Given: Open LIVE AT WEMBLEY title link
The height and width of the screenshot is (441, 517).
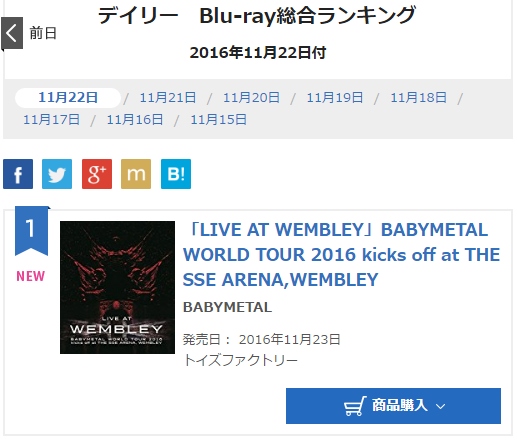Looking at the screenshot, I should pos(341,255).
